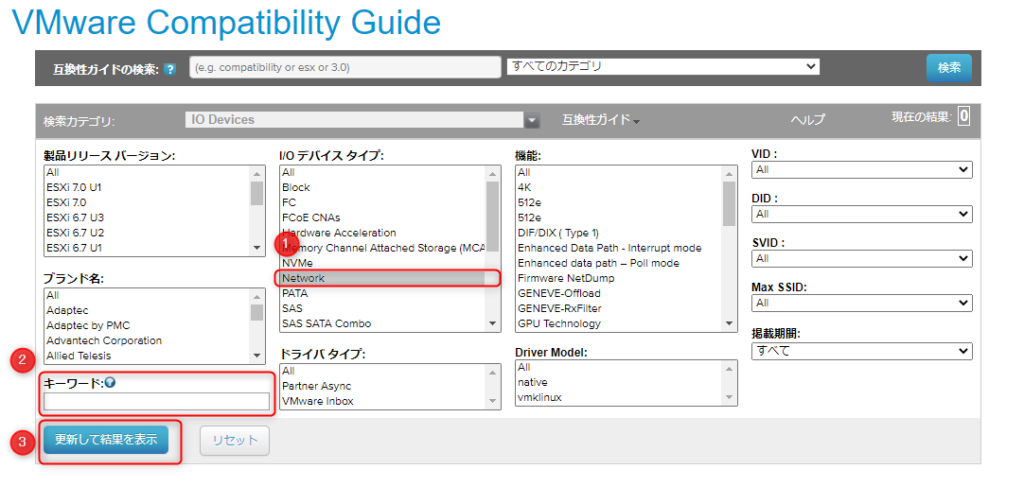Open the 掲載期間 dropdown
This screenshot has height=487, width=1024.
pyautogui.click(x=862, y=351)
